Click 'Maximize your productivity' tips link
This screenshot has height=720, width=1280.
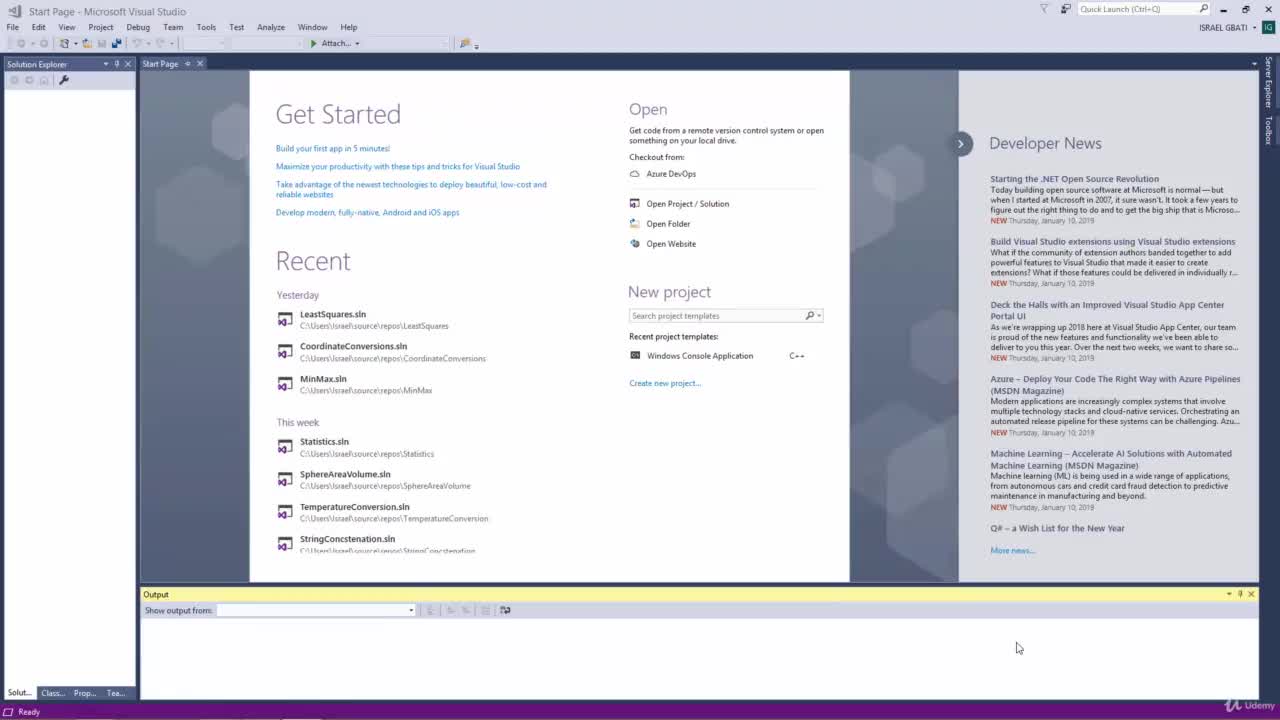point(398,167)
